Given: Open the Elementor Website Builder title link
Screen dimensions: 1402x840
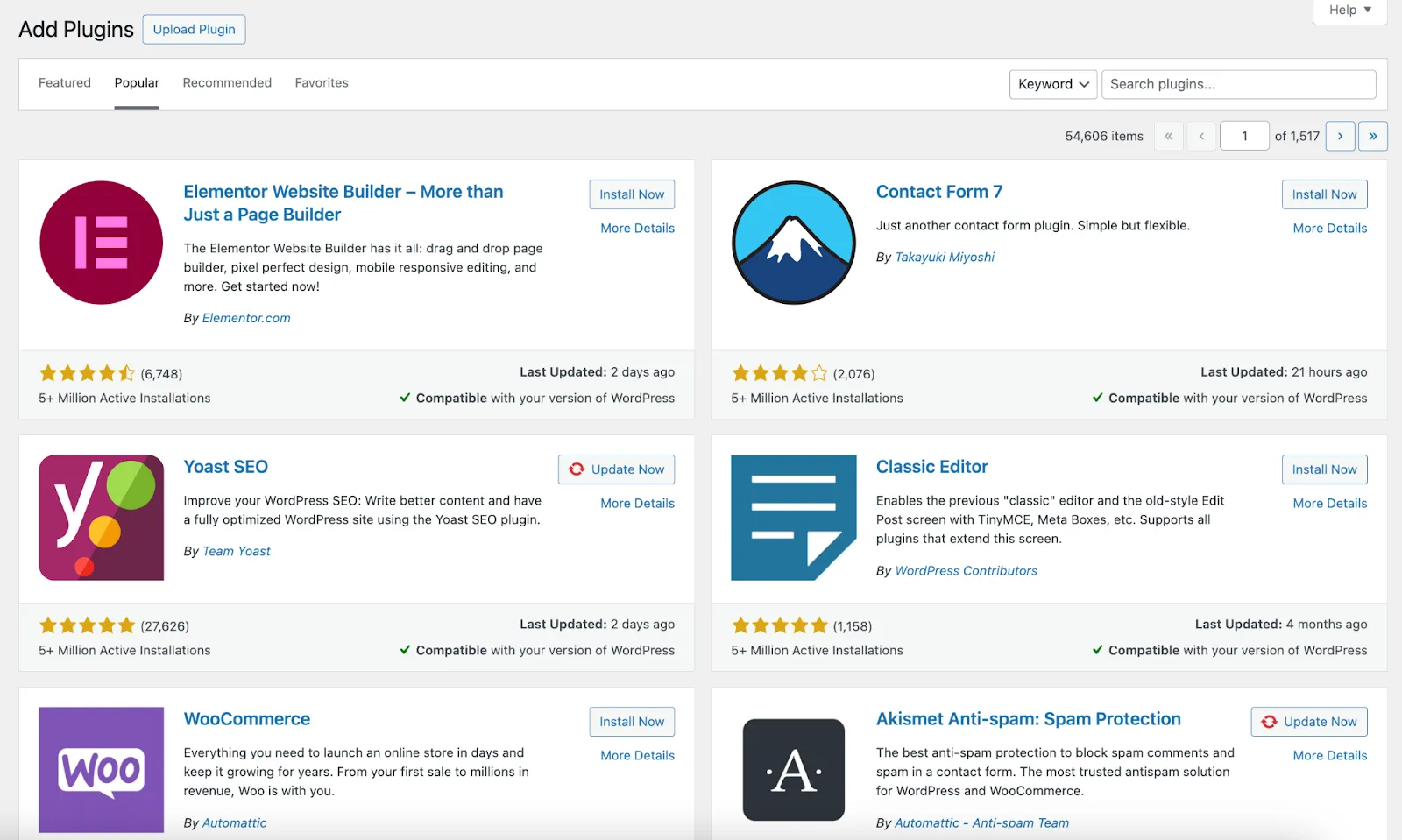Looking at the screenshot, I should point(343,203).
